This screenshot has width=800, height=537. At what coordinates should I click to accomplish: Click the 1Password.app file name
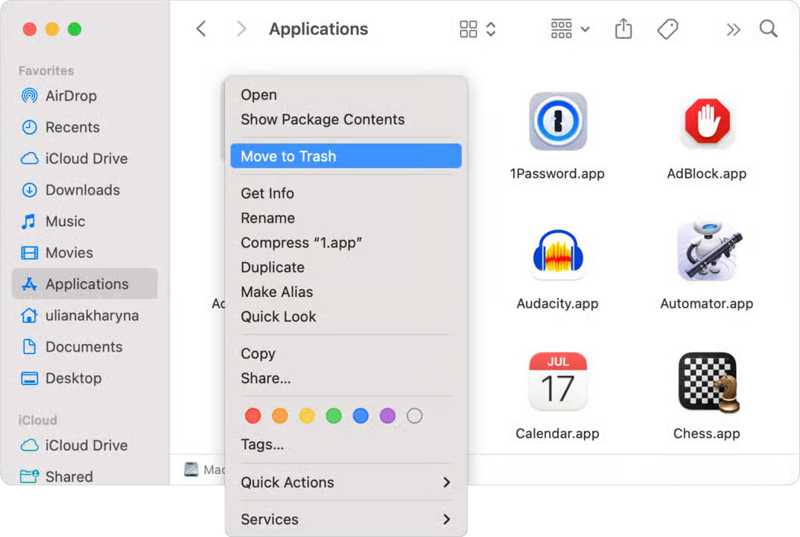[557, 173]
